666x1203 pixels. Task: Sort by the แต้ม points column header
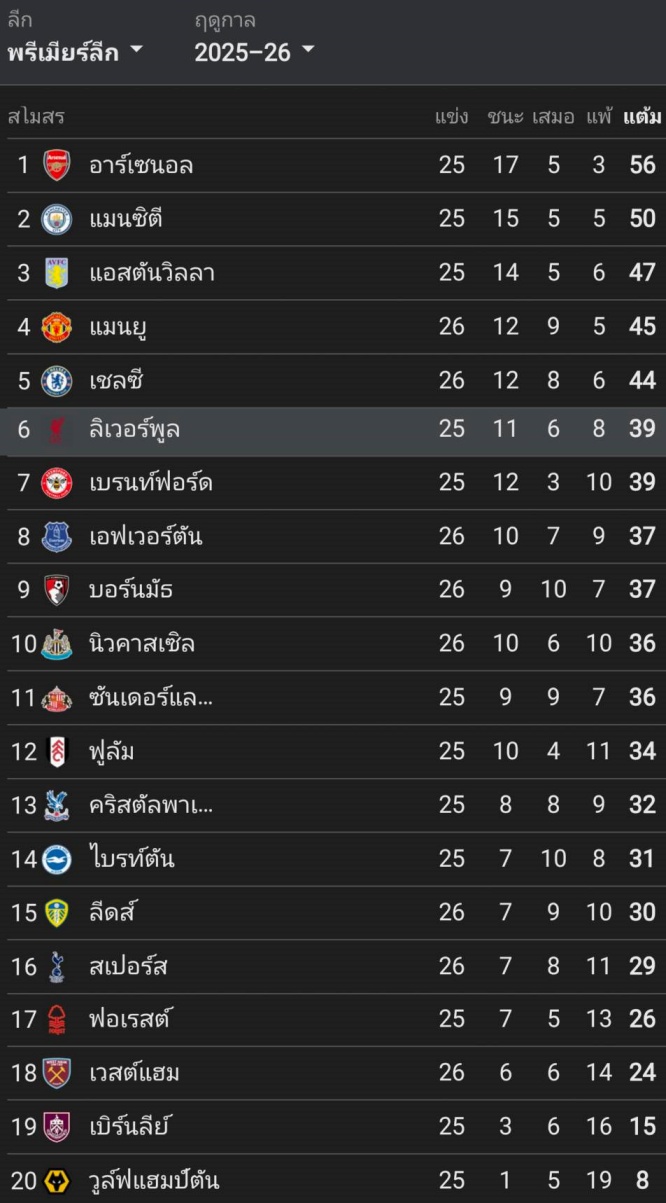coord(641,117)
